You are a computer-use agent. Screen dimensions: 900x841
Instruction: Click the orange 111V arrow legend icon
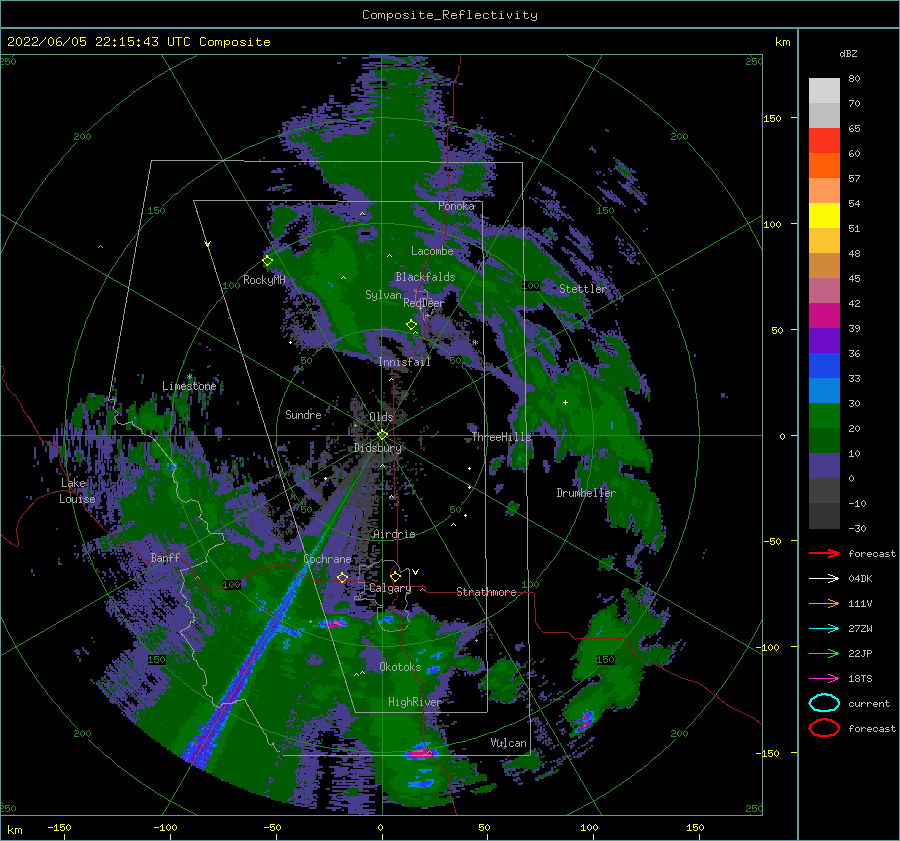pos(824,603)
